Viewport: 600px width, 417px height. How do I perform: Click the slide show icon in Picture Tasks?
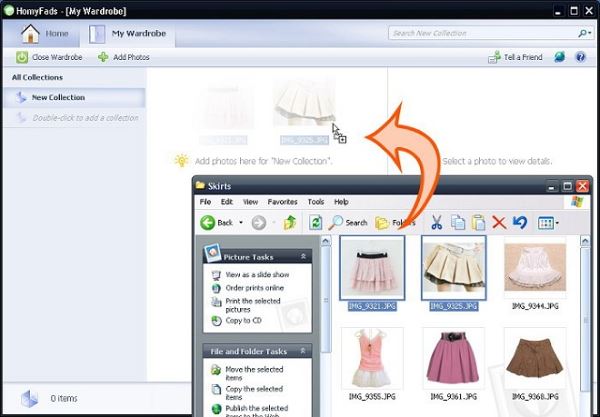[x=216, y=275]
